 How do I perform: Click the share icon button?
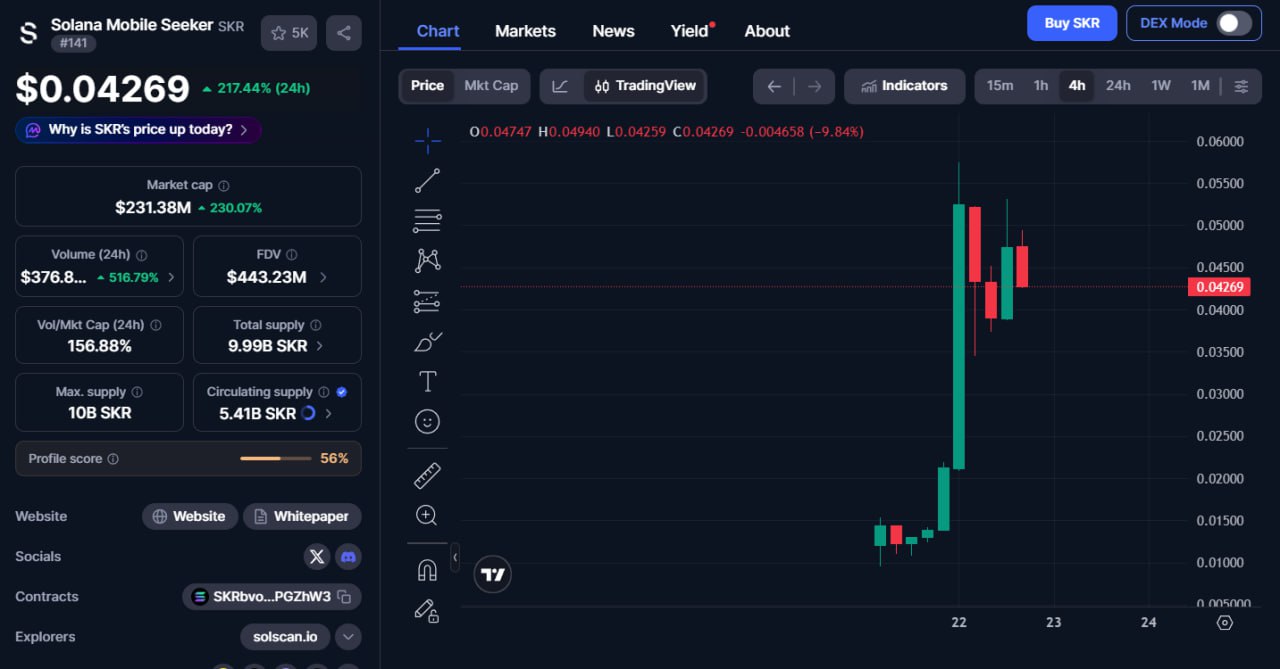[343, 33]
